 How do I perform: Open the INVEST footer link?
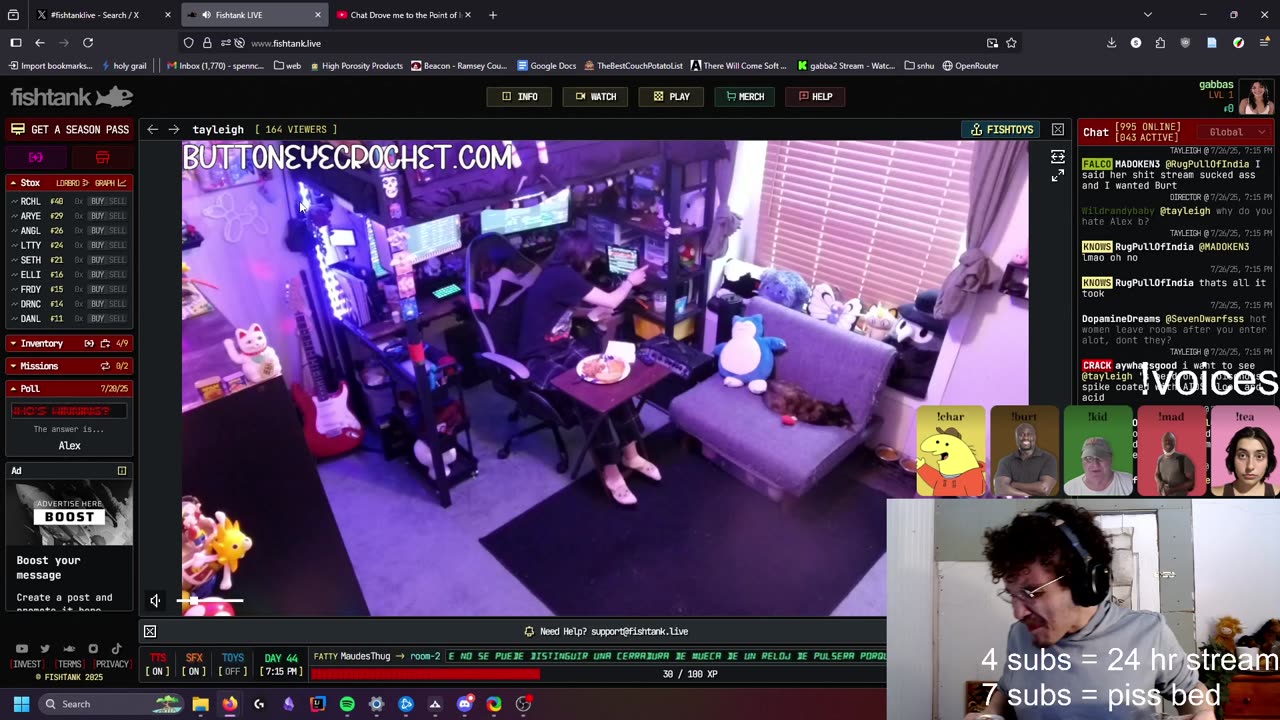tap(27, 664)
